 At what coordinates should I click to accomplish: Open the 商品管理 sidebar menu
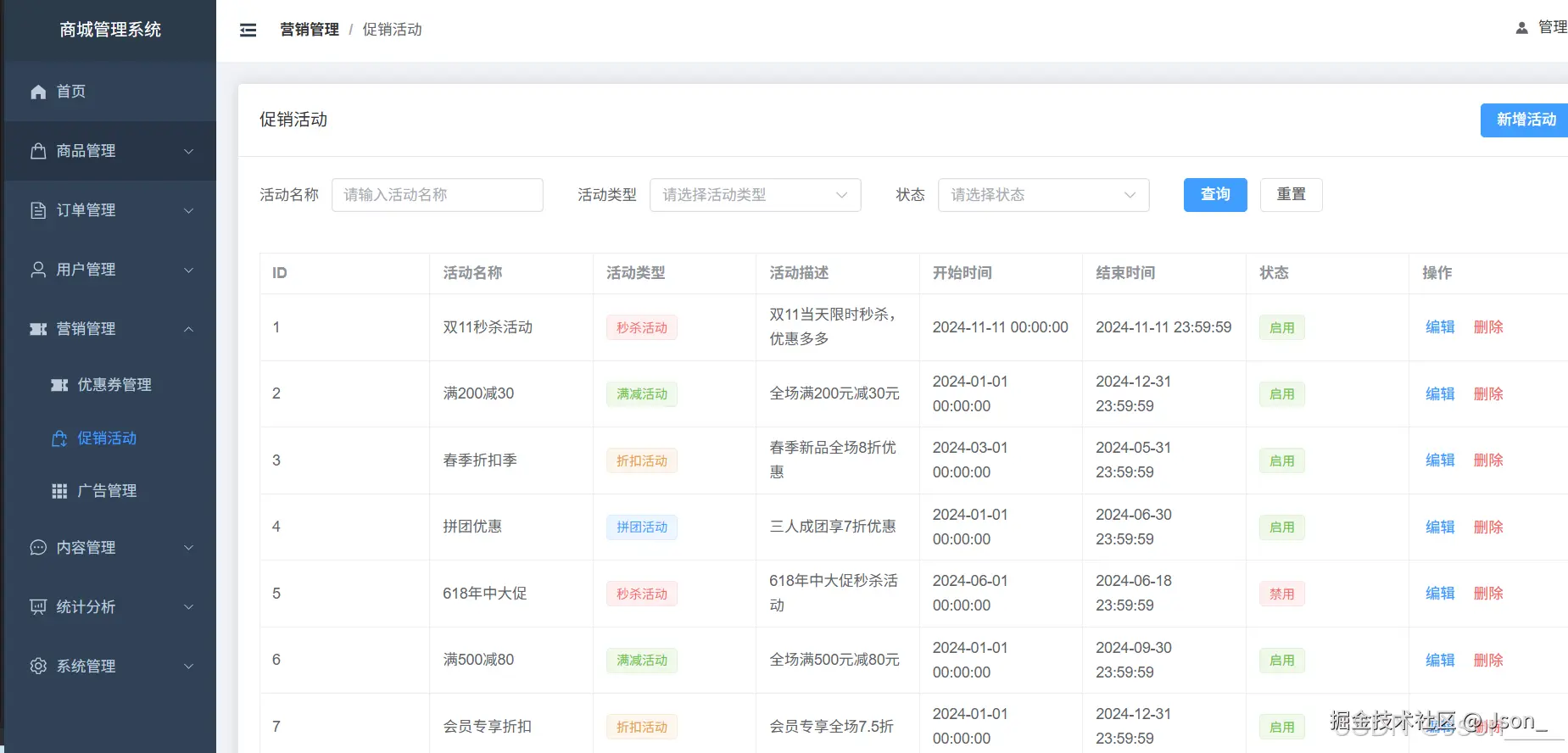(110, 151)
